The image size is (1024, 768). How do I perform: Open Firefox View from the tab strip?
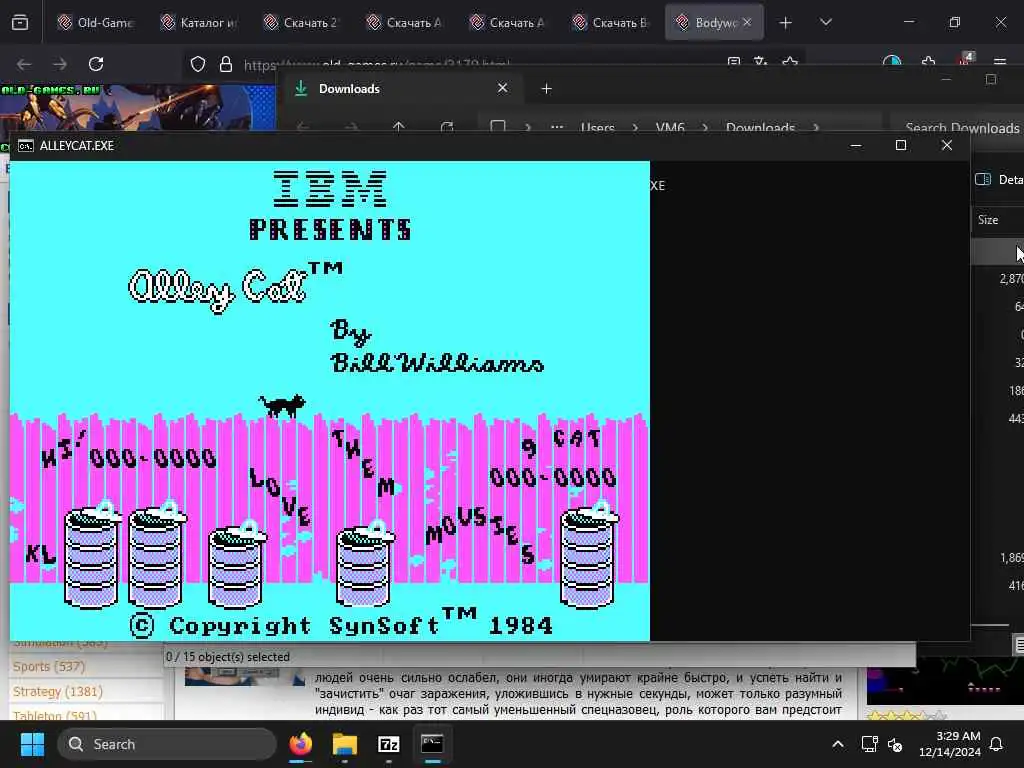pos(20,22)
